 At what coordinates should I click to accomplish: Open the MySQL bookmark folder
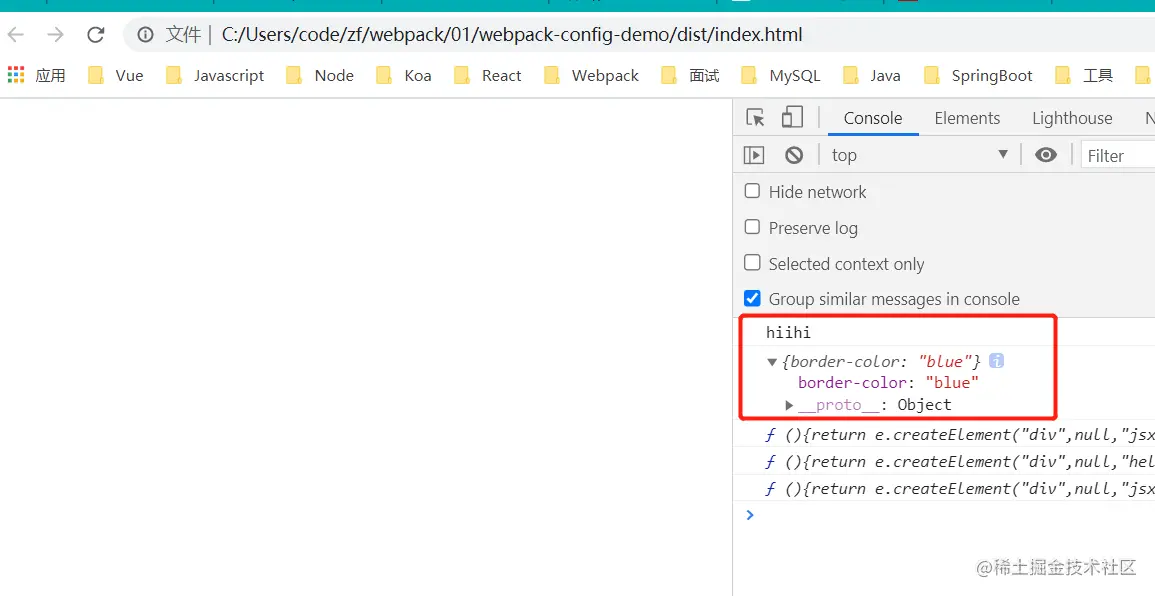[781, 75]
